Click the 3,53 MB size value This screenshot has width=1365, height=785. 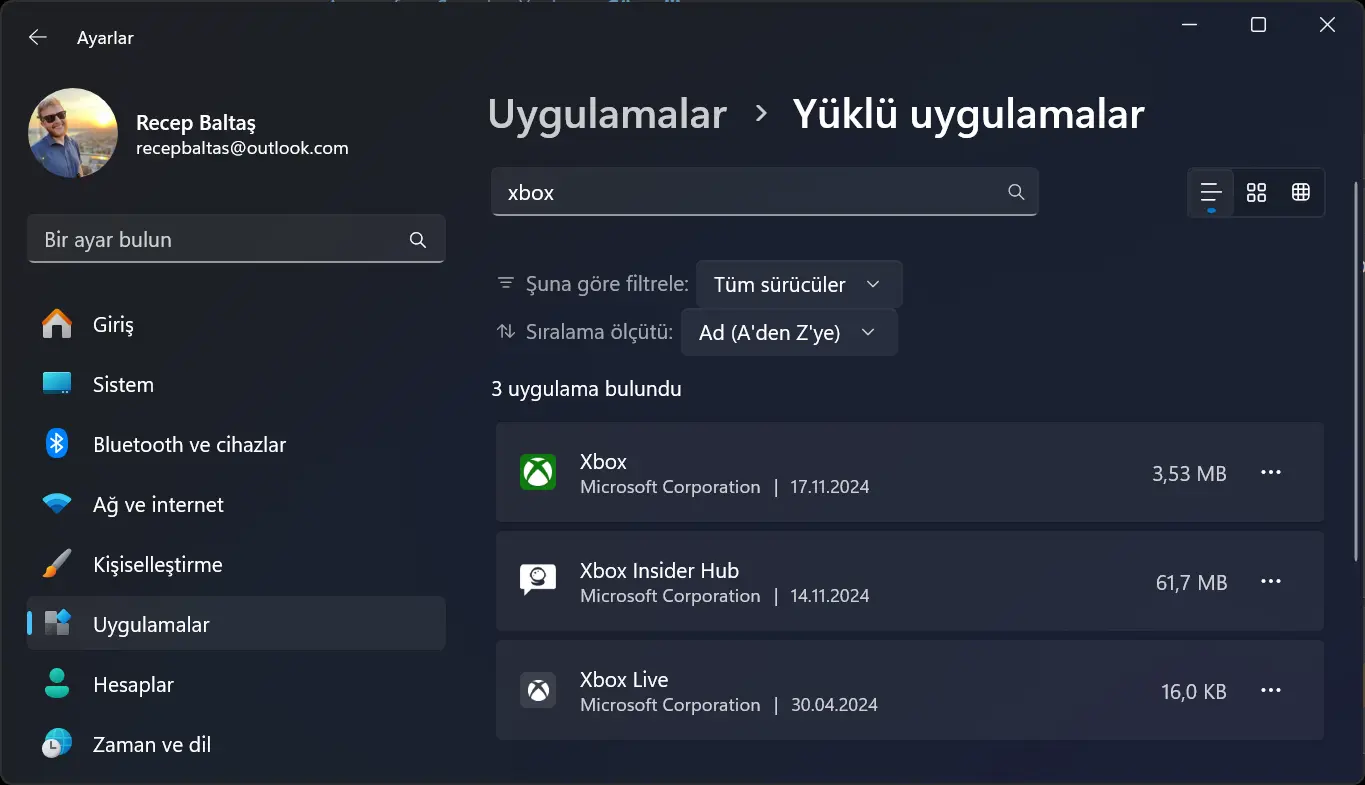pyautogui.click(x=1189, y=474)
